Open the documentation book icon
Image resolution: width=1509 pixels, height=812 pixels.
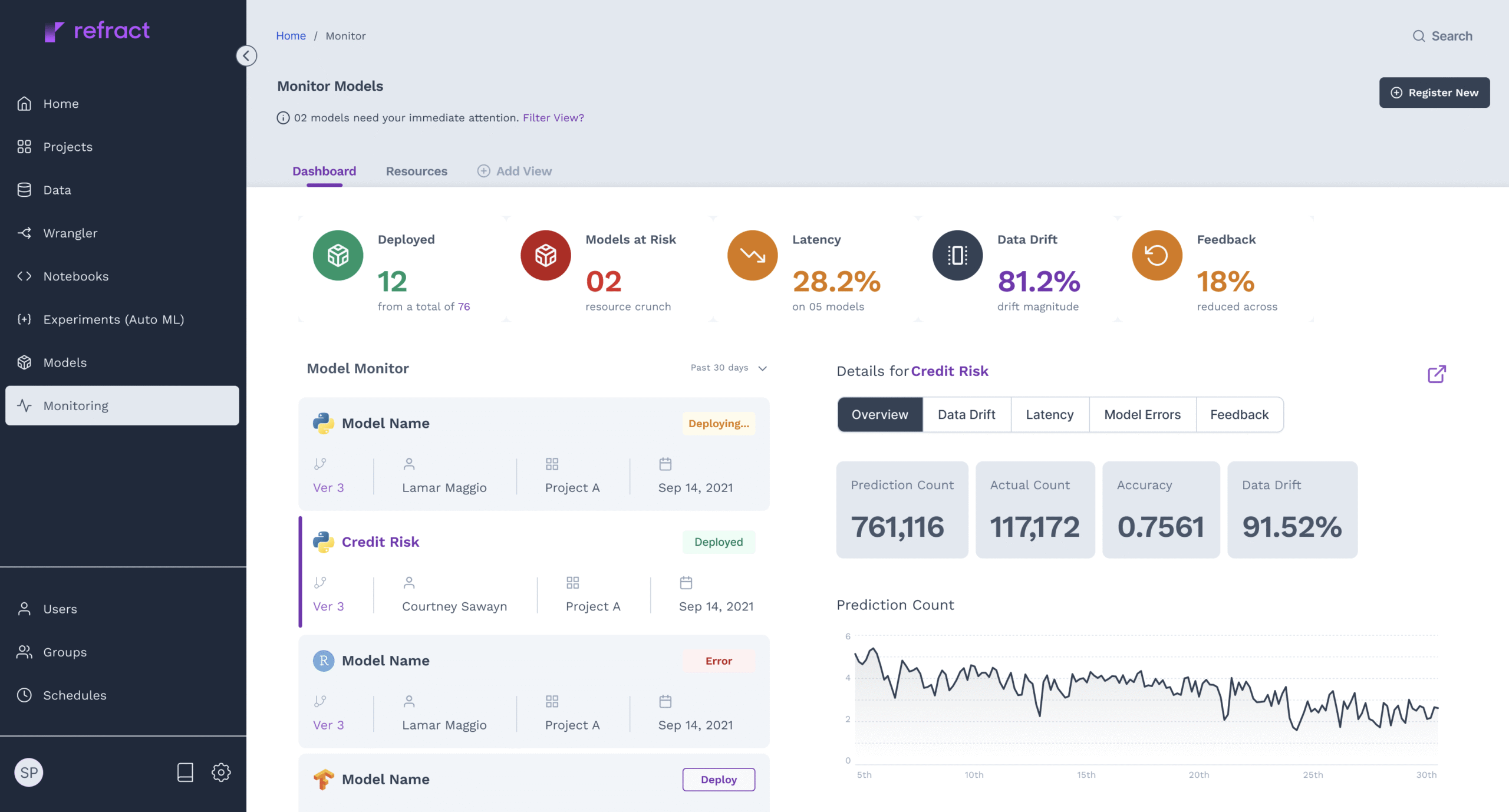pyautogui.click(x=185, y=772)
